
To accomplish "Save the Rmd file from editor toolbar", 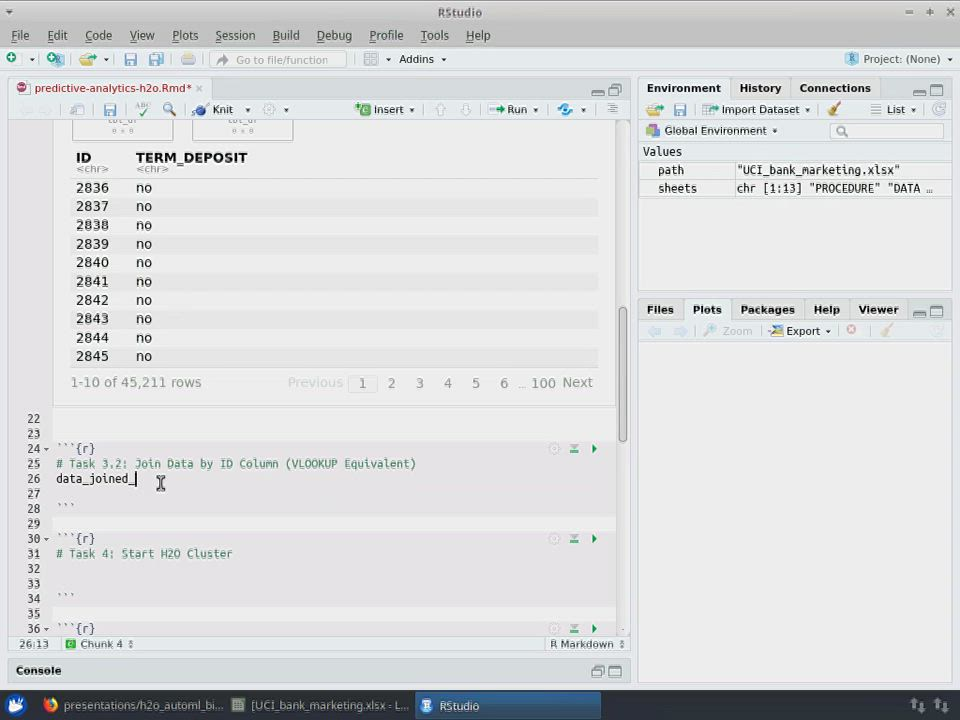I will point(110,110).
